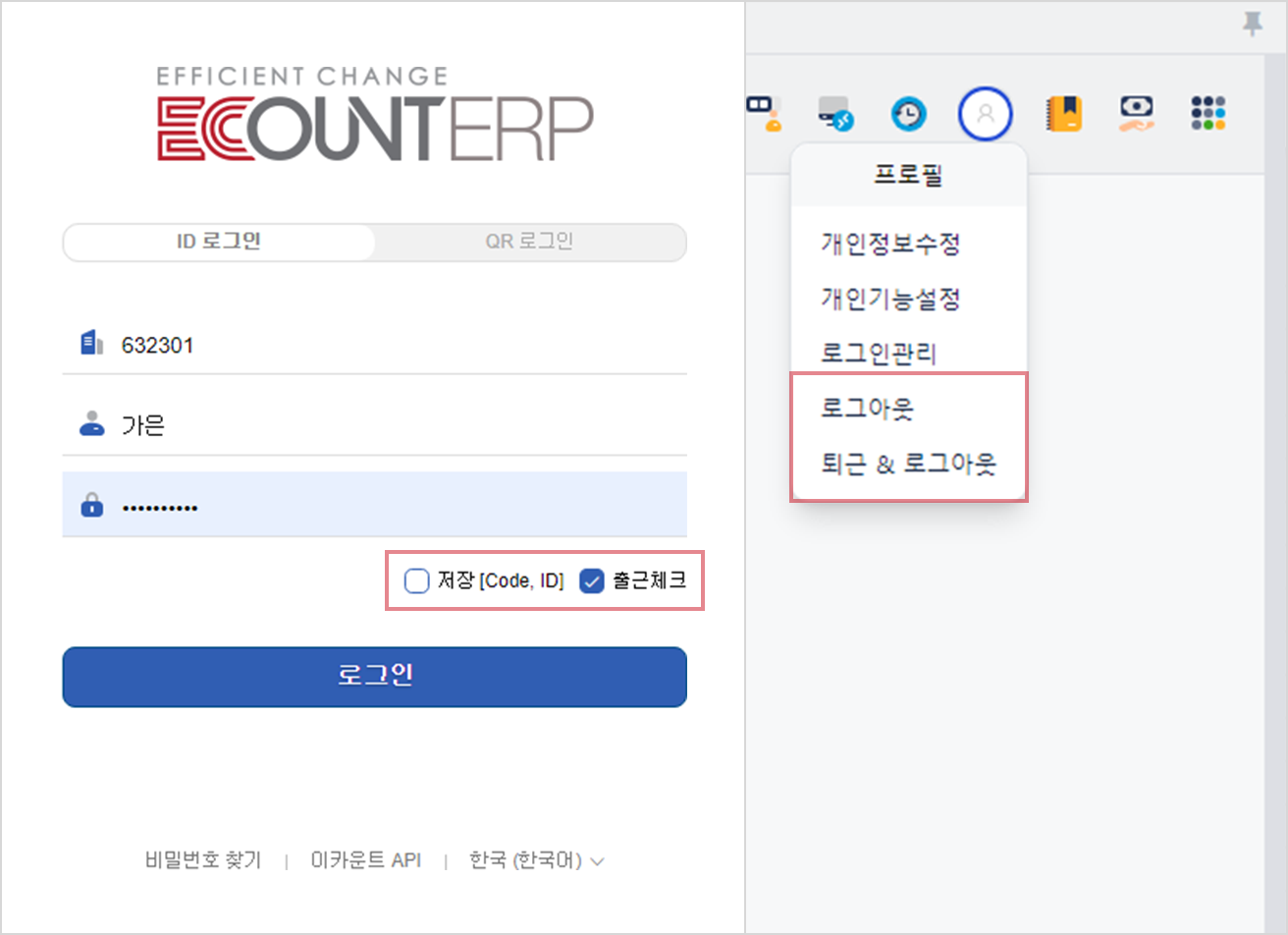Open the 이카운트 API link
The height and width of the screenshot is (935, 1288).
[365, 860]
